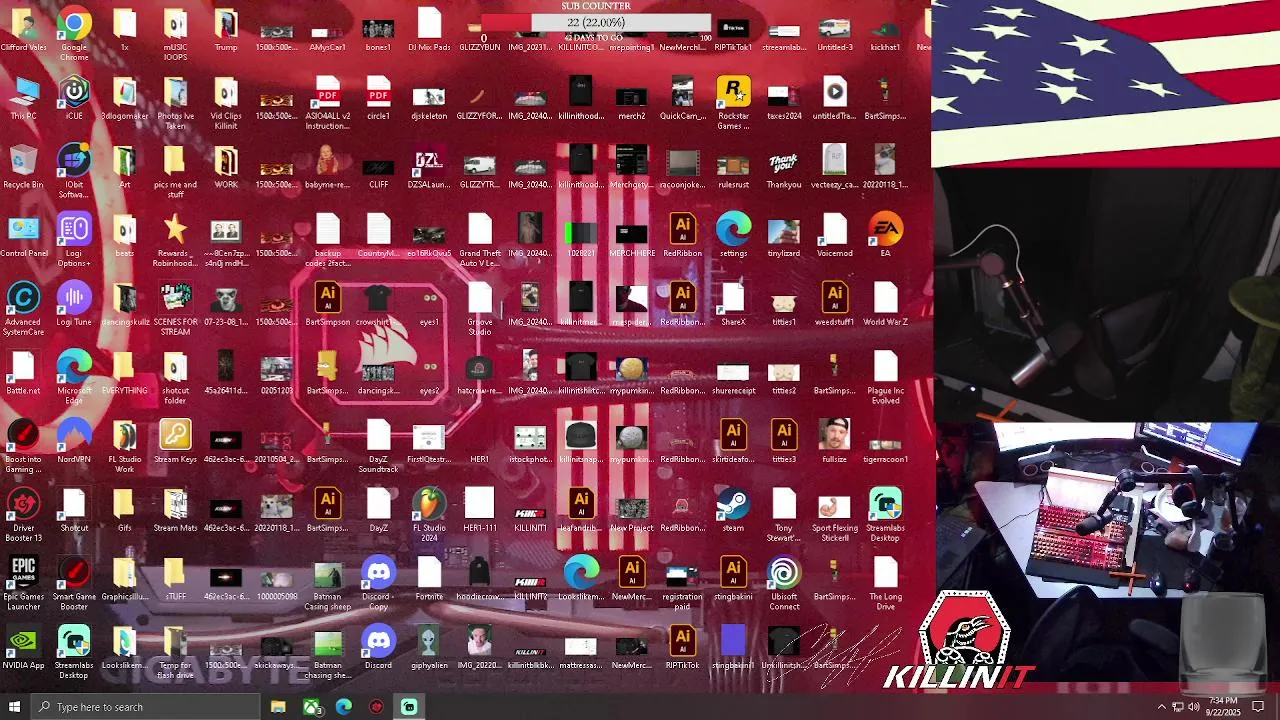Select the Logi Options+ shortcut
The image size is (1280, 720).
coord(74,240)
